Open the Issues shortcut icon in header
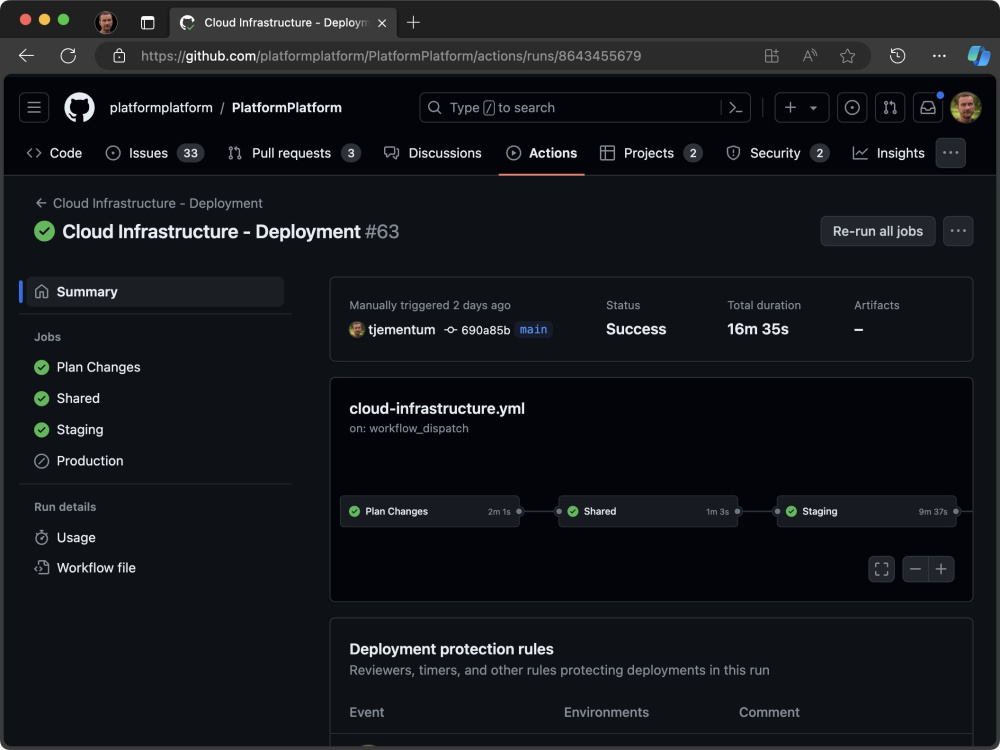Image resolution: width=1000 pixels, height=750 pixels. coord(851,107)
